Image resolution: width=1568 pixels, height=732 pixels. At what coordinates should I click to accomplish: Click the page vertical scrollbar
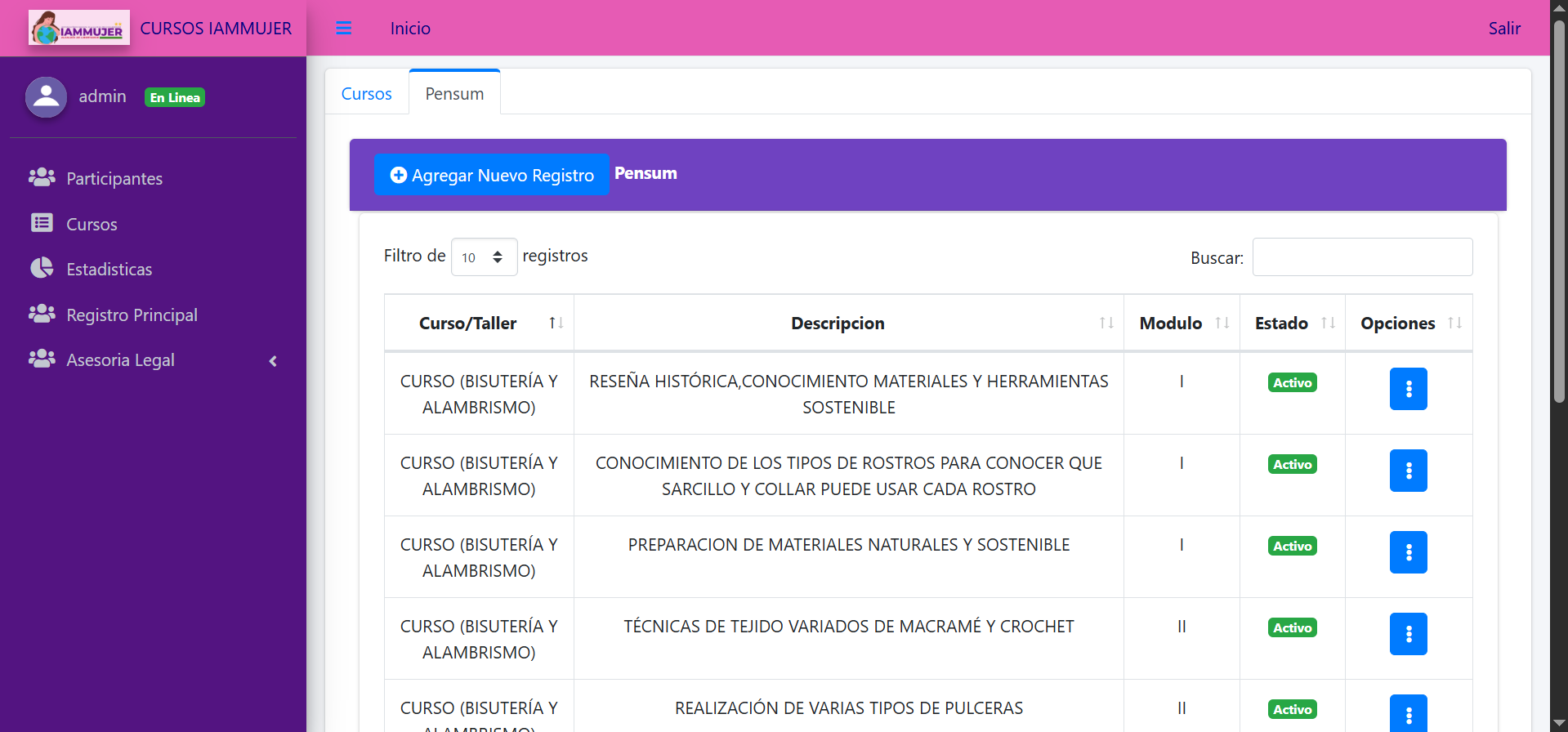tap(1559, 212)
